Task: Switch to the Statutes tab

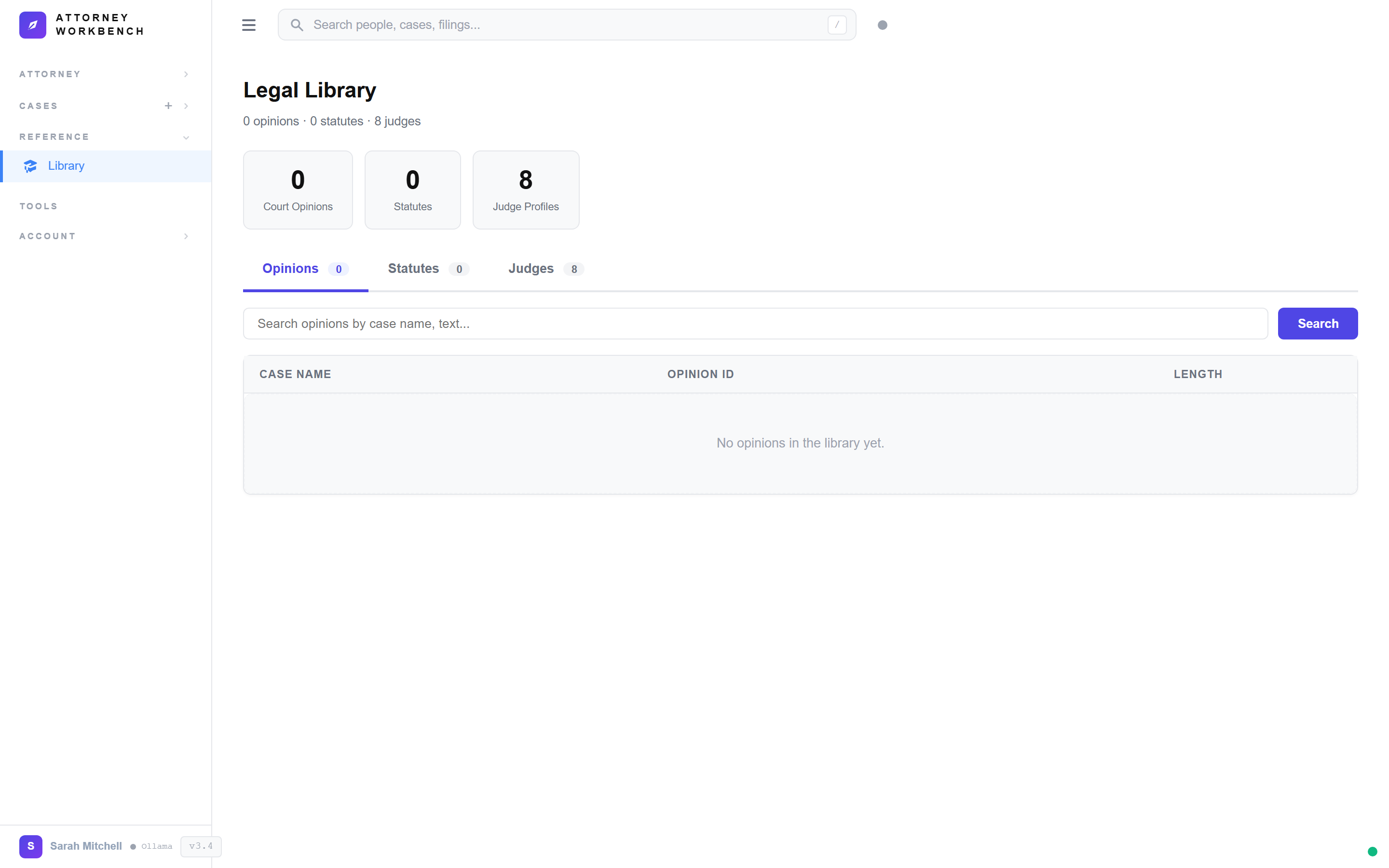Action: tap(413, 269)
